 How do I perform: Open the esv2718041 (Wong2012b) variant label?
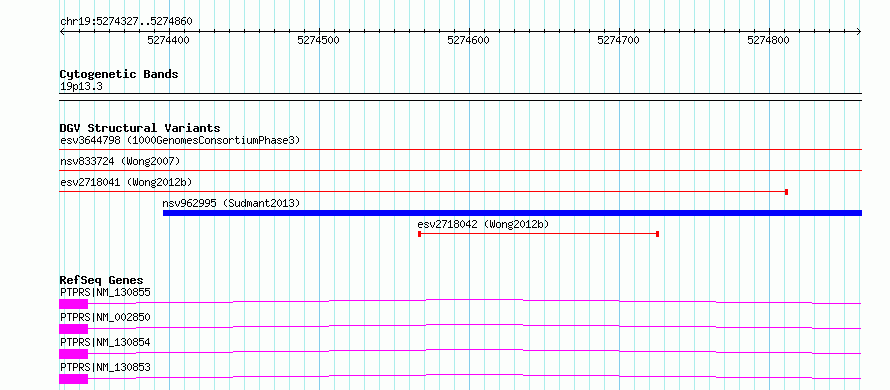pos(126,182)
